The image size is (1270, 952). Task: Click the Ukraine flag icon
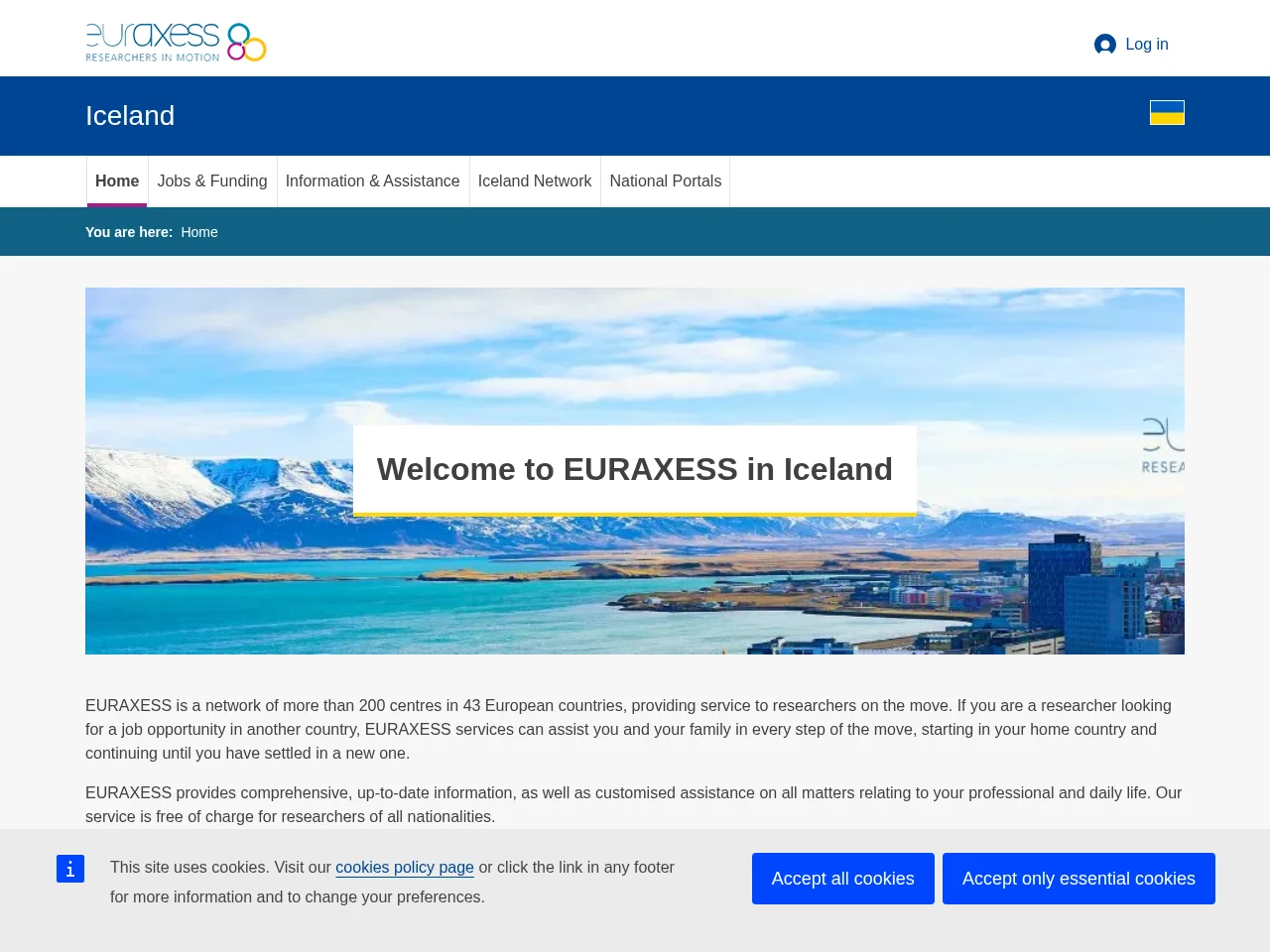(1167, 113)
